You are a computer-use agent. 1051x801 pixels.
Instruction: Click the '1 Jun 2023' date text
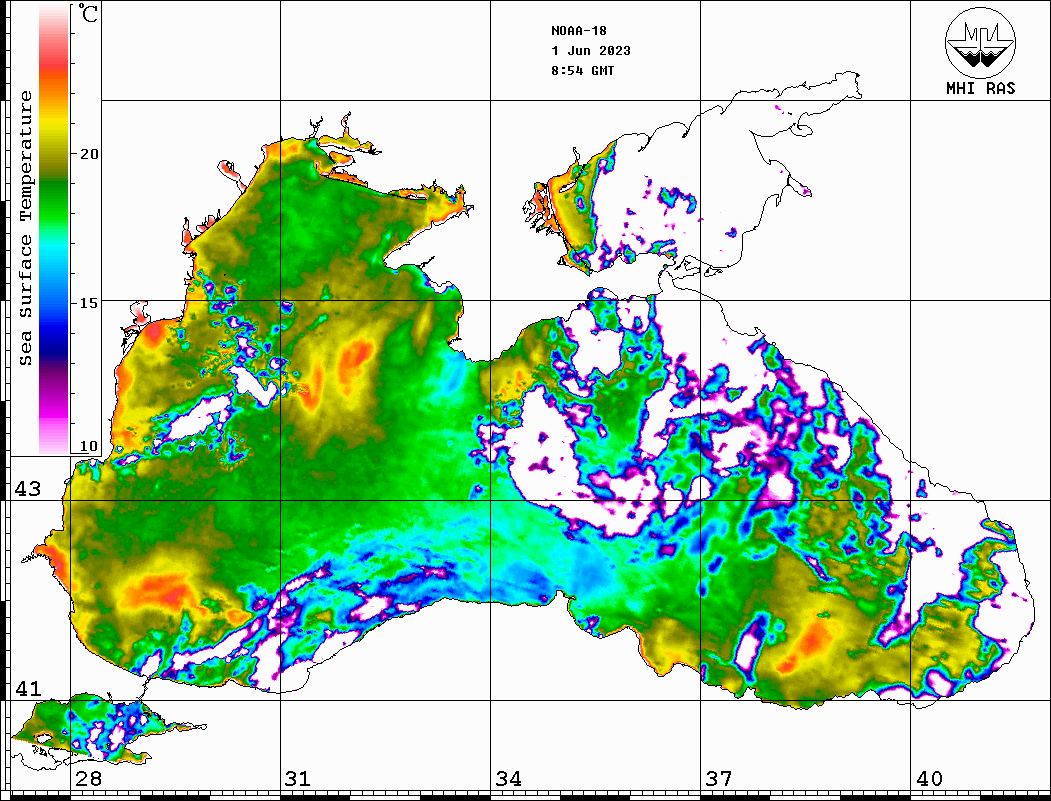point(591,51)
